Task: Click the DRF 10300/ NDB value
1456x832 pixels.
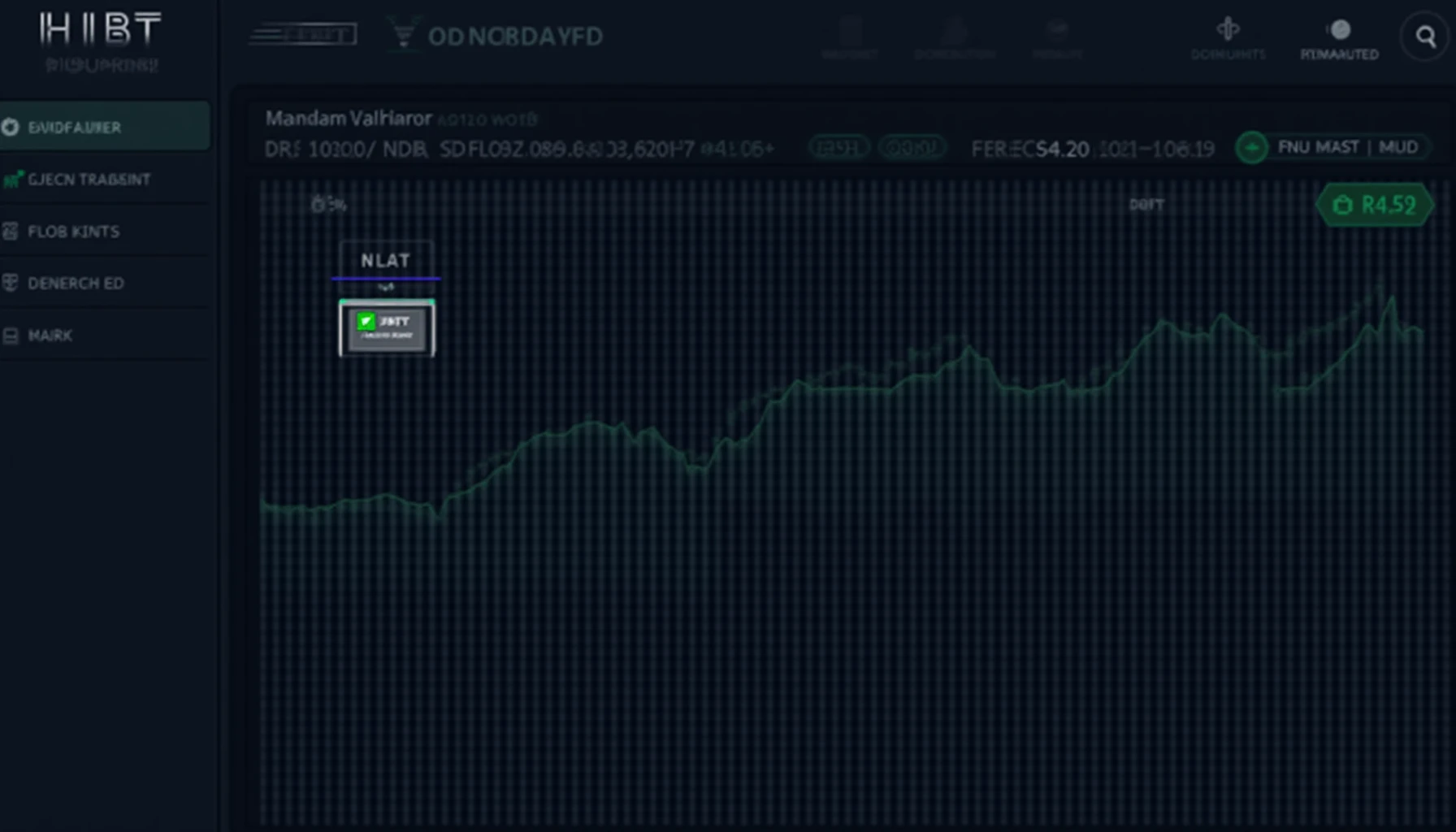Action: 346,149
